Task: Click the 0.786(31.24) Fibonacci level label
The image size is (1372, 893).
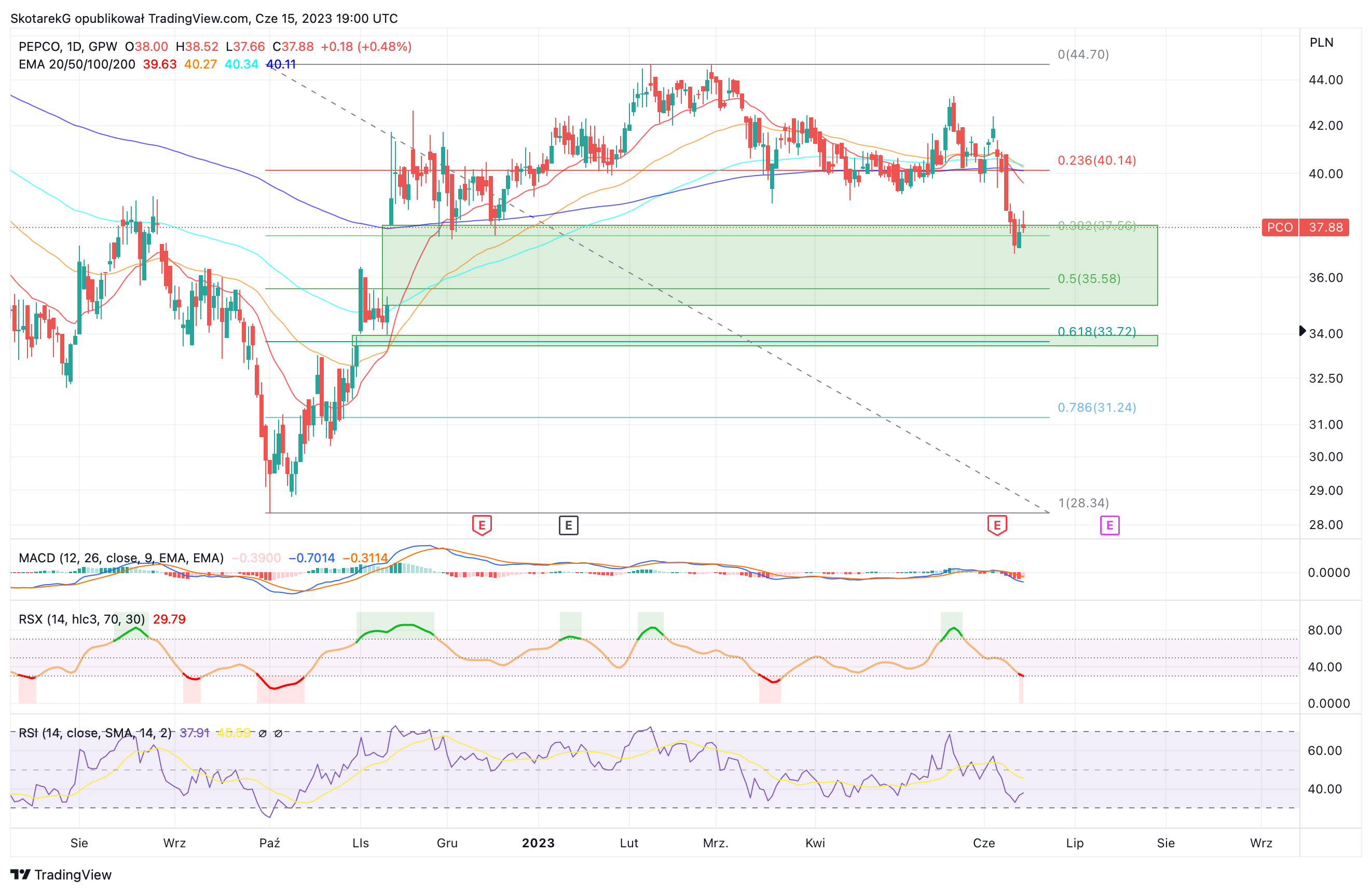Action: point(1097,407)
